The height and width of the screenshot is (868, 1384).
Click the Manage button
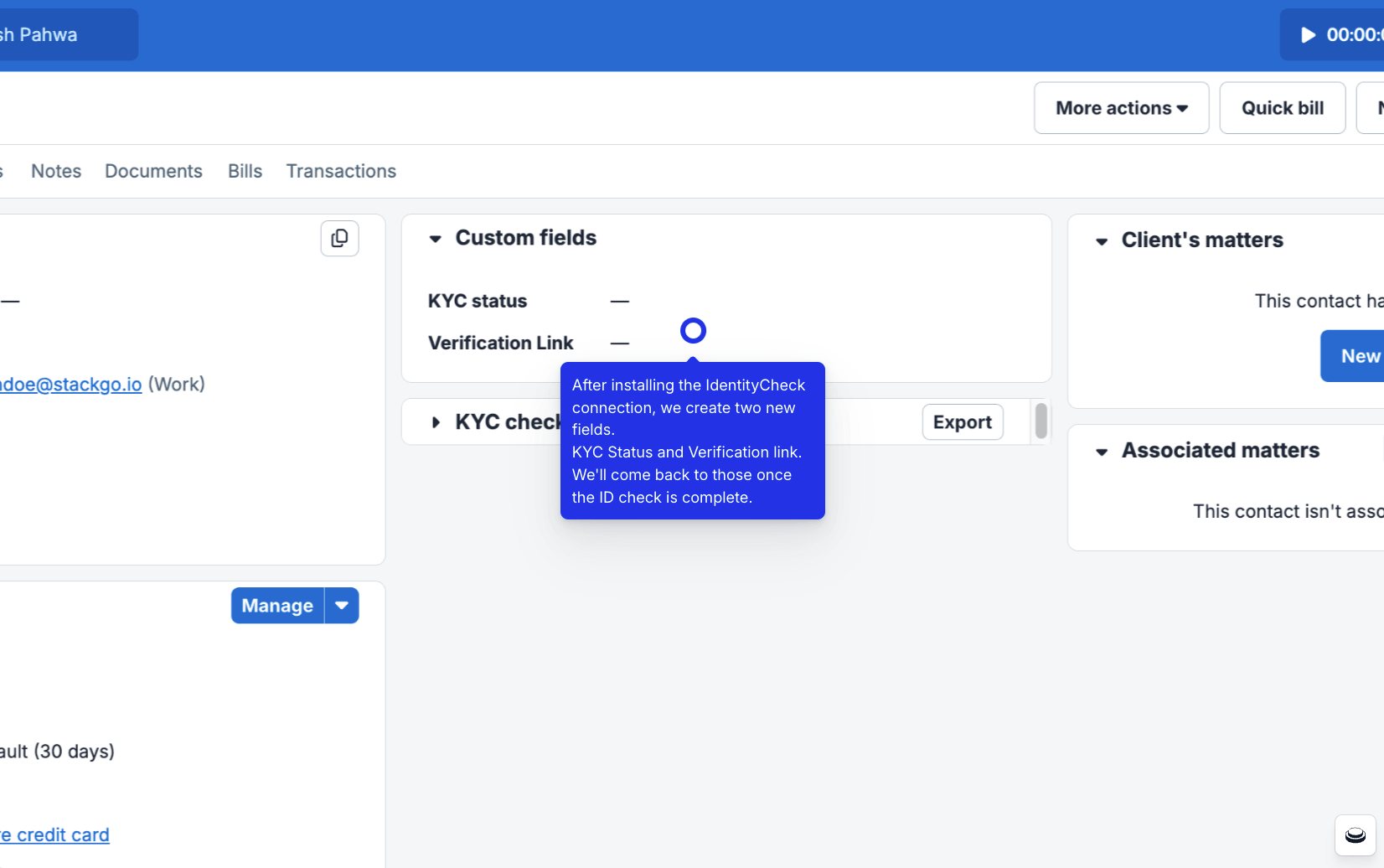click(x=277, y=606)
